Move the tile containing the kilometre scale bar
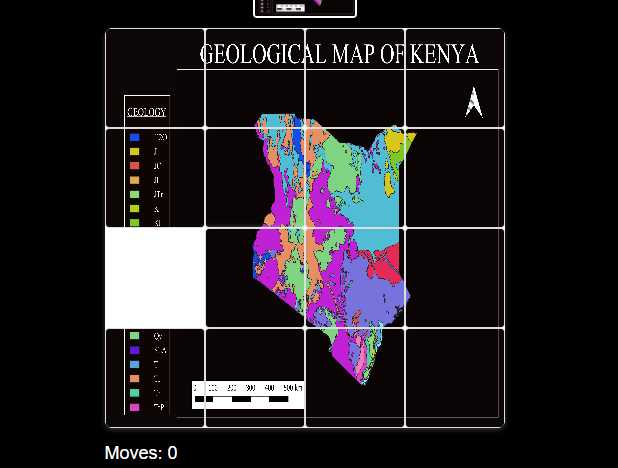 [x=255, y=378]
